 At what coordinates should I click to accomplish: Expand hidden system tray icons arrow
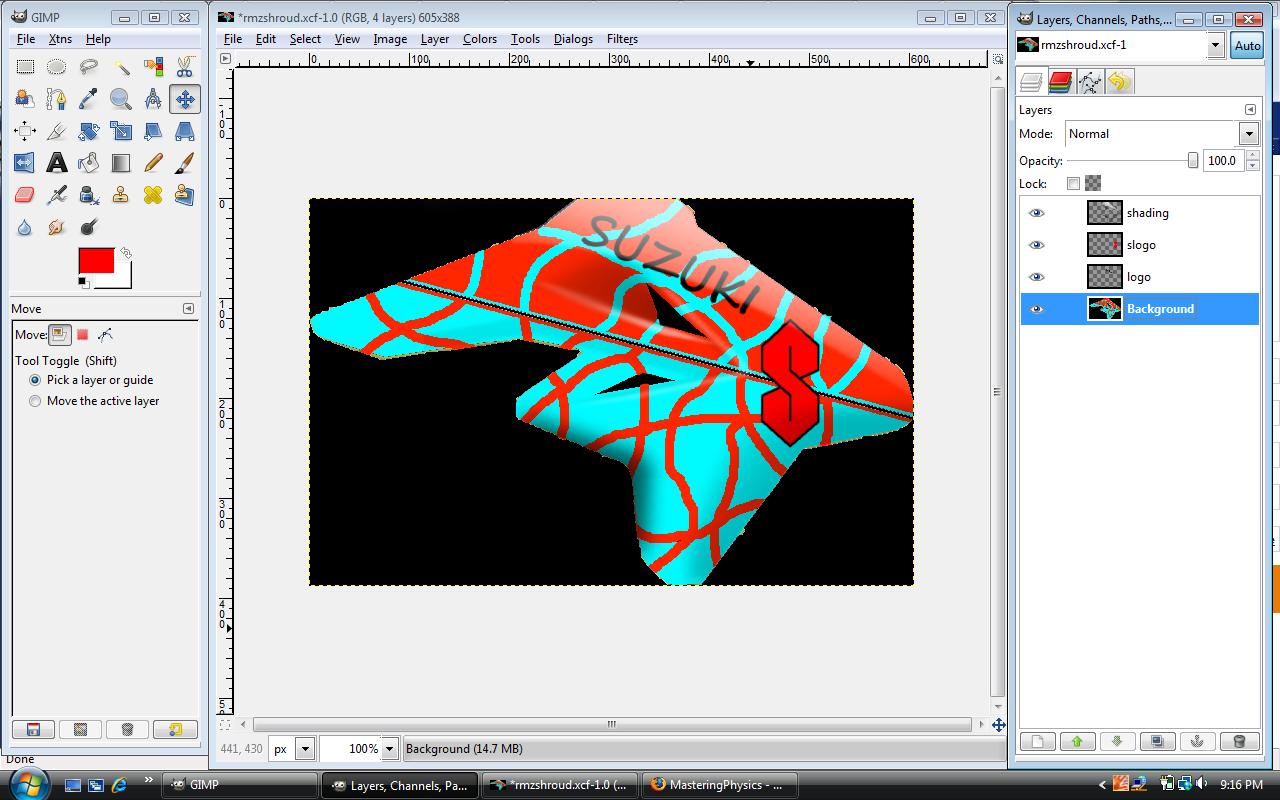1103,785
